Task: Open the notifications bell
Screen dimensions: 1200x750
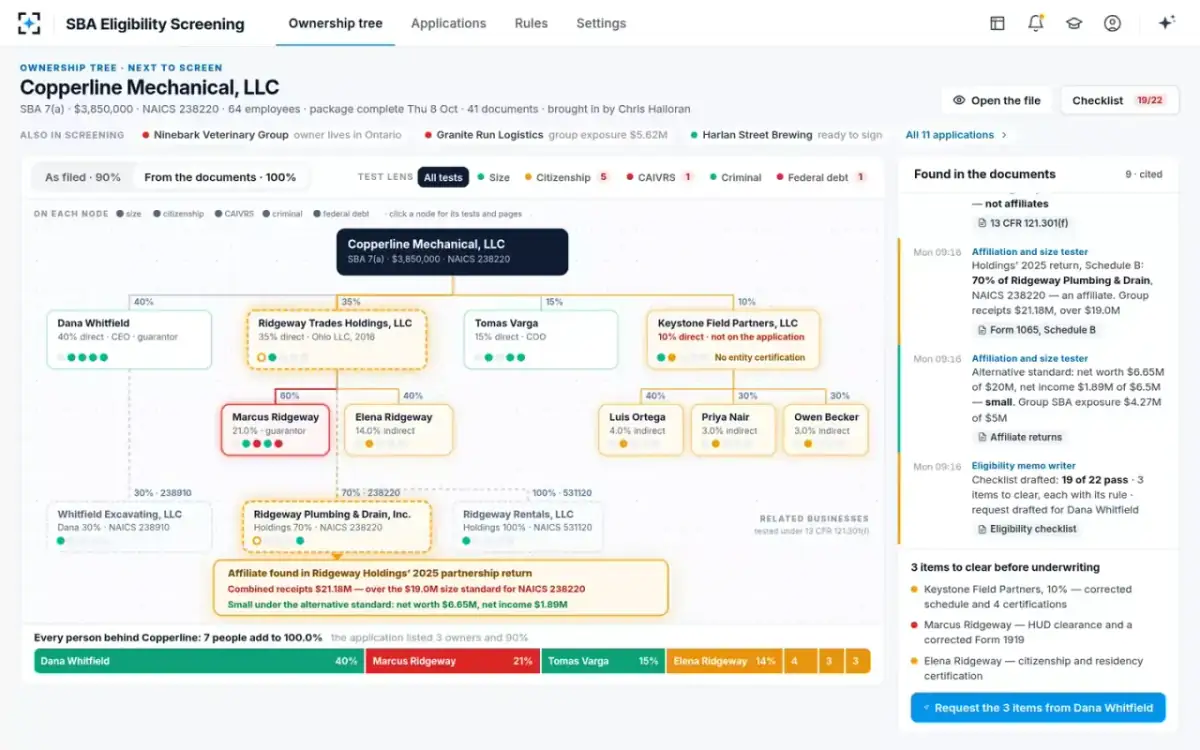Action: [x=1036, y=23]
